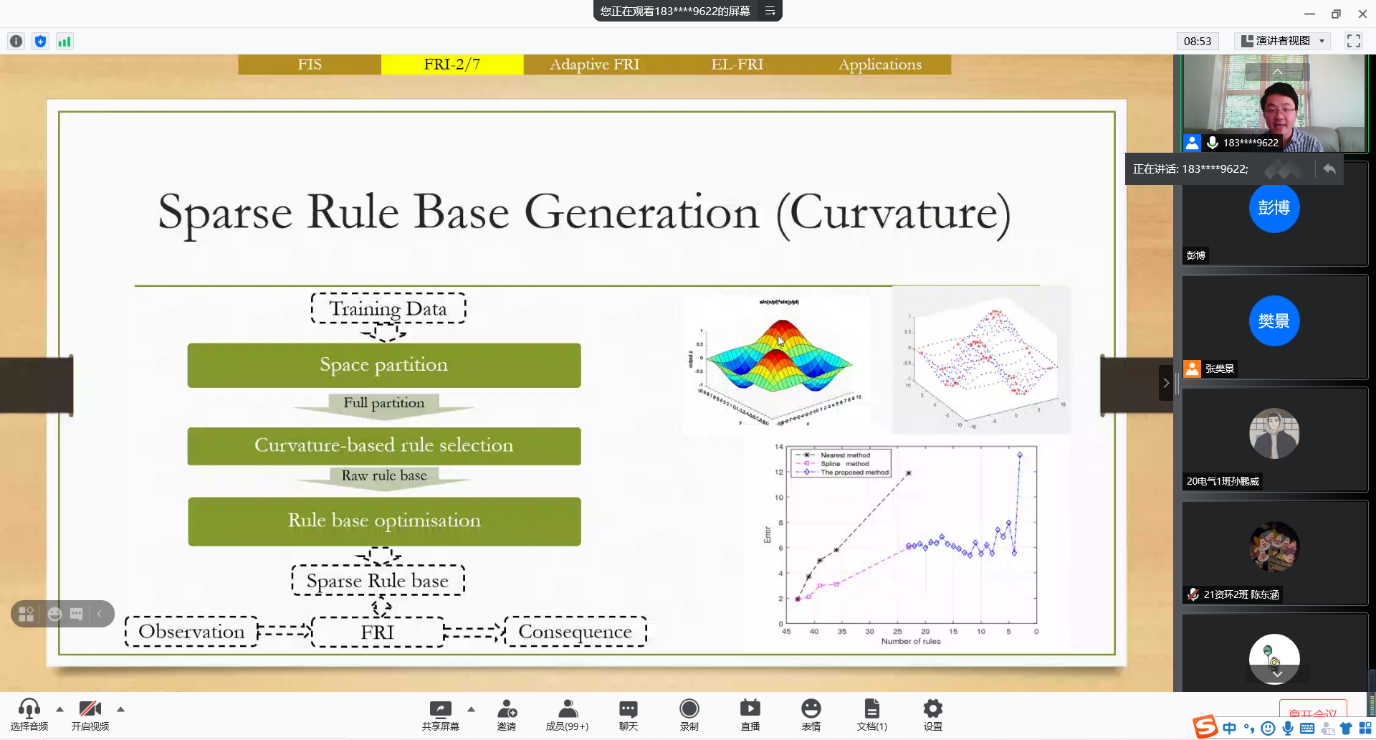1376x740 pixels.
Task: Open 表情 emoji reactions
Action: (x=811, y=714)
